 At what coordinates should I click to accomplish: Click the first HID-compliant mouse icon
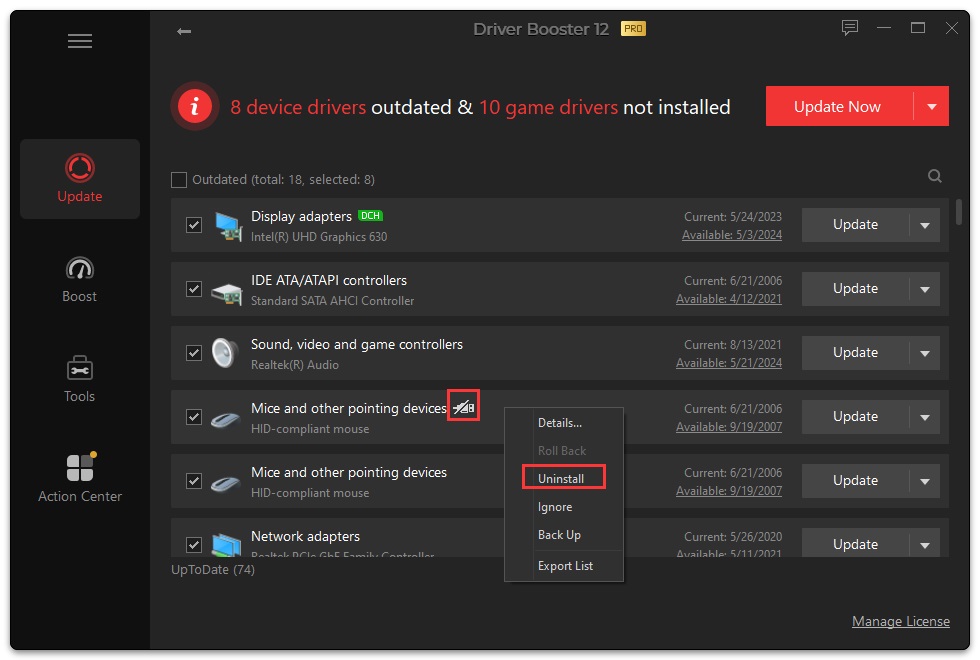[x=225, y=420]
